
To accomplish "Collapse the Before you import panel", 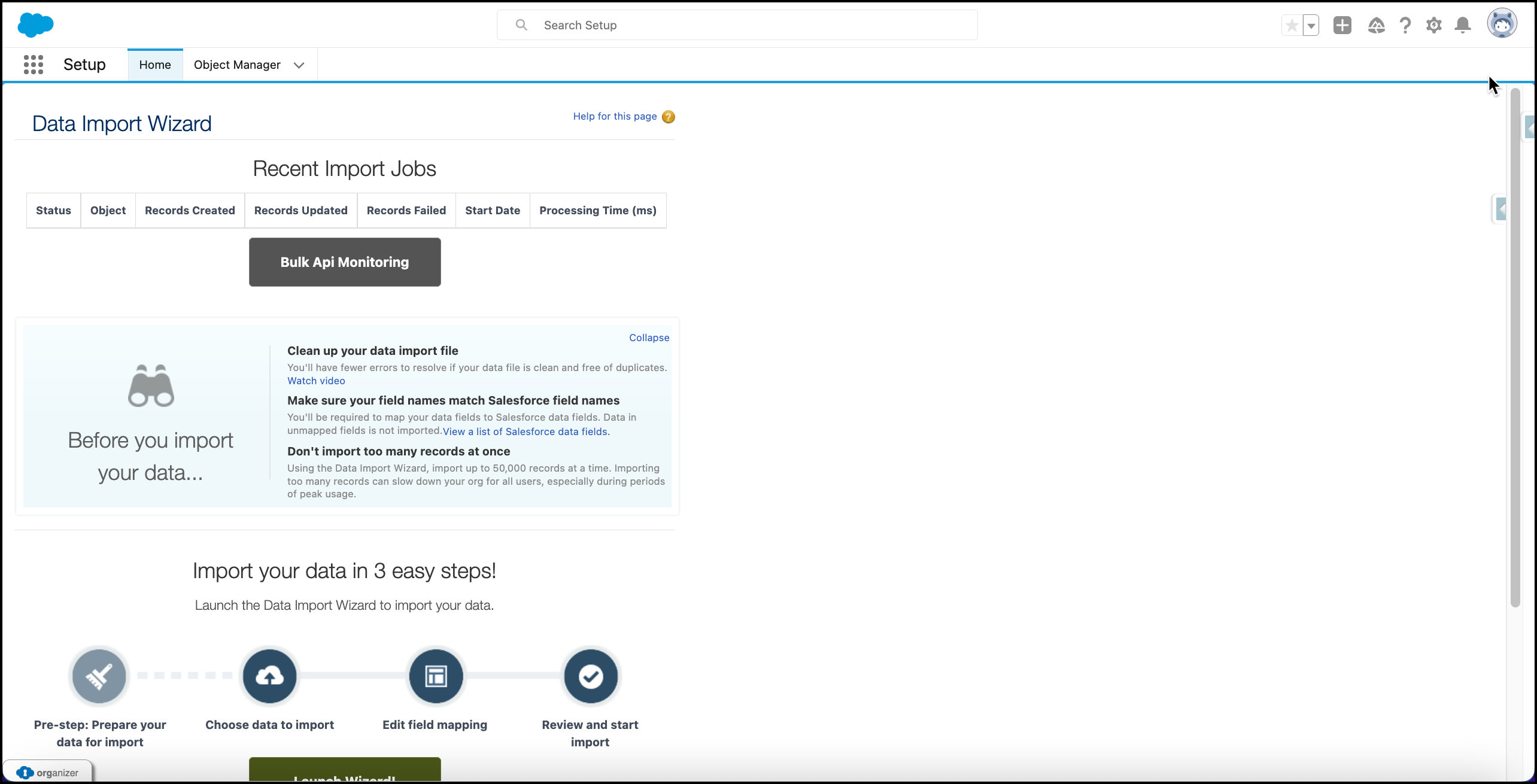I will coord(649,338).
